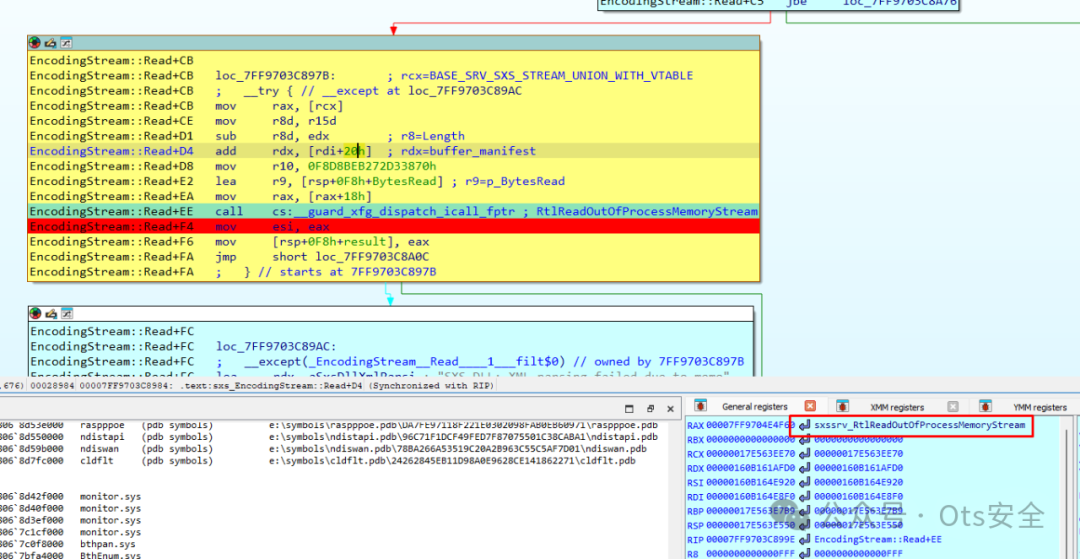The image size is (1080, 559).
Task: Click the jump arrow next to the RBX register
Action: 804,439
